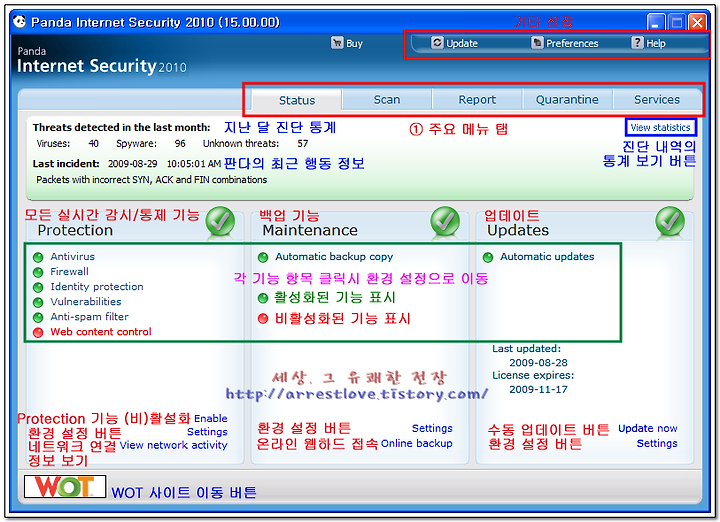Screen dimensions: 720x522
Task: Click the green dot beside Automatic backup copy
Action: [x=263, y=257]
